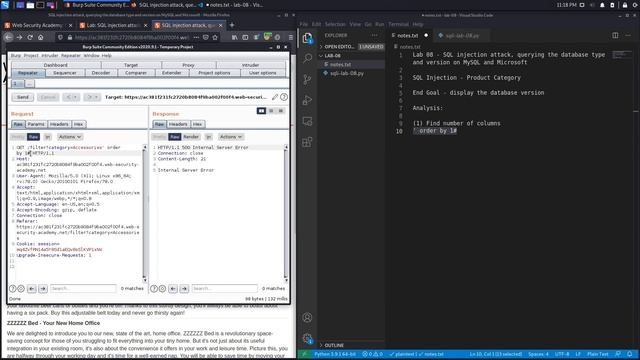Click the Request pane search field
Screen dimensions: 640x360
(x=83, y=289)
